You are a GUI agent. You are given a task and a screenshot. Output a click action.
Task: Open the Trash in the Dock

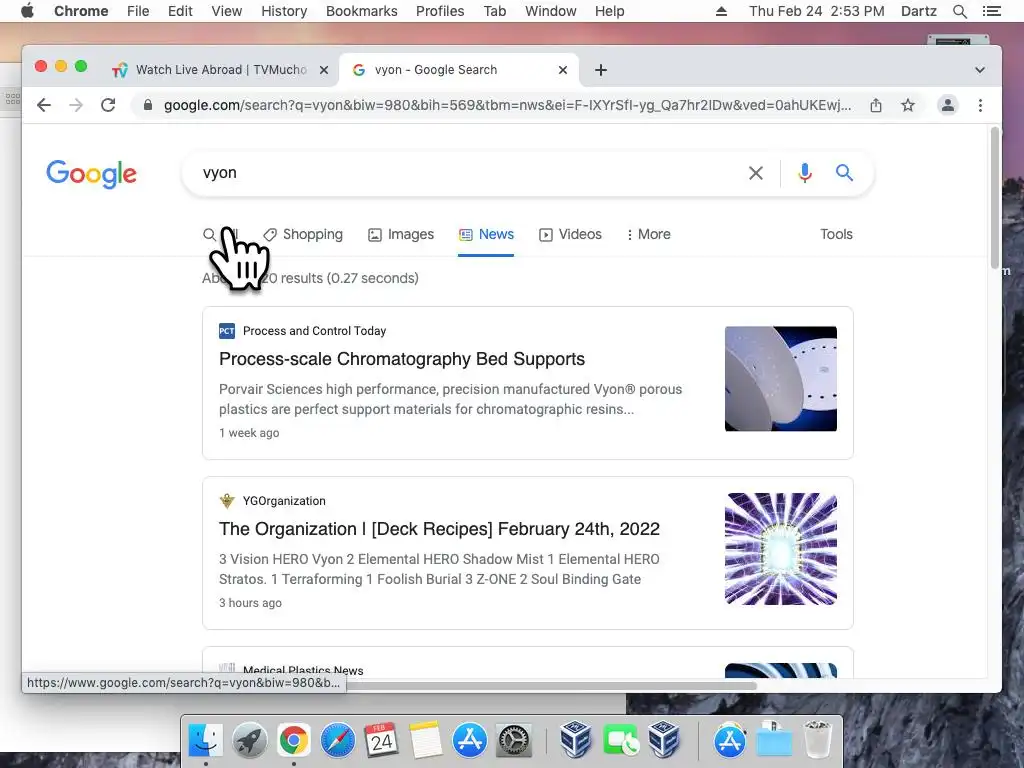pyautogui.click(x=816, y=740)
